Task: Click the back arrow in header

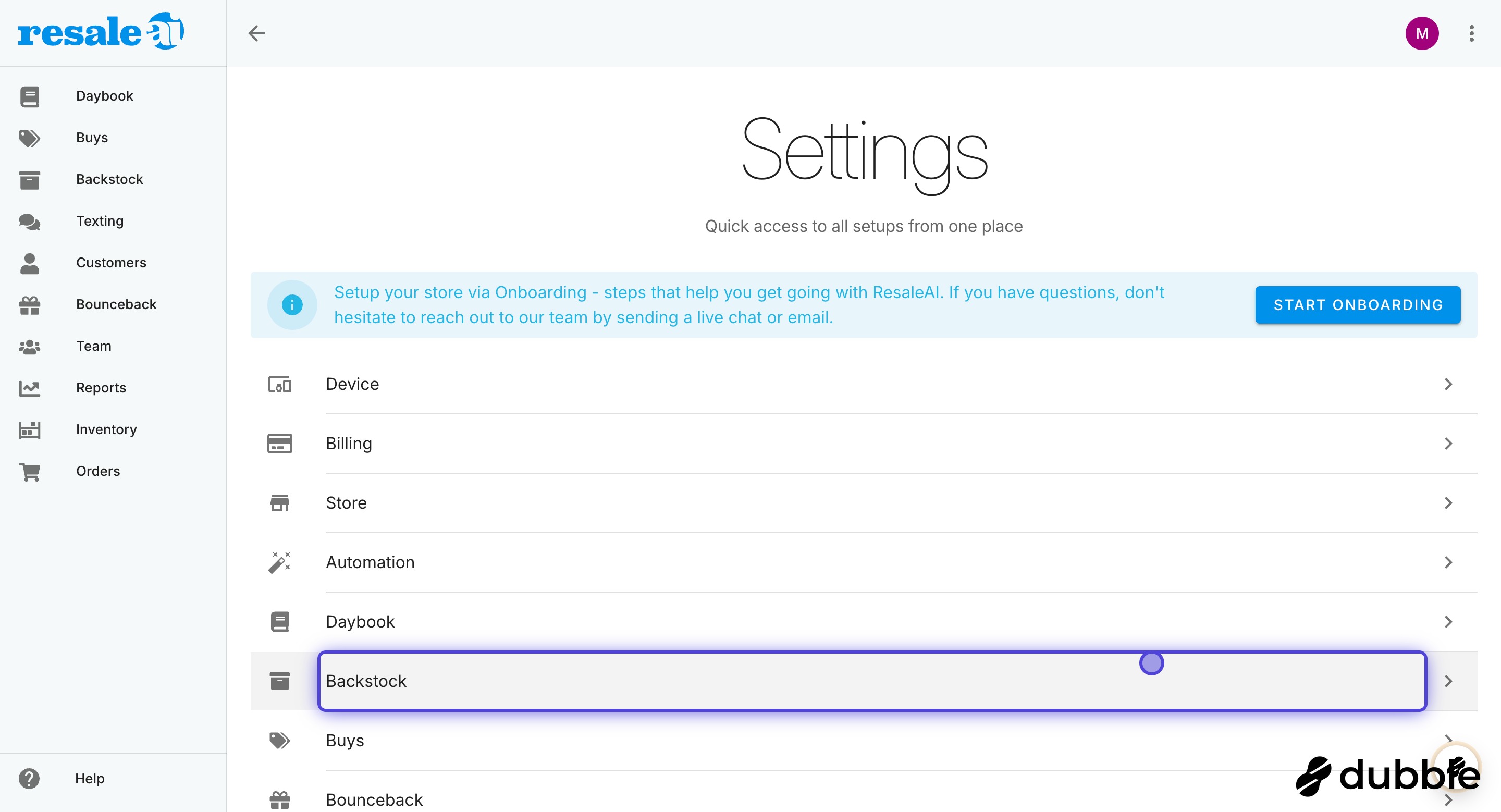Action: (x=256, y=33)
